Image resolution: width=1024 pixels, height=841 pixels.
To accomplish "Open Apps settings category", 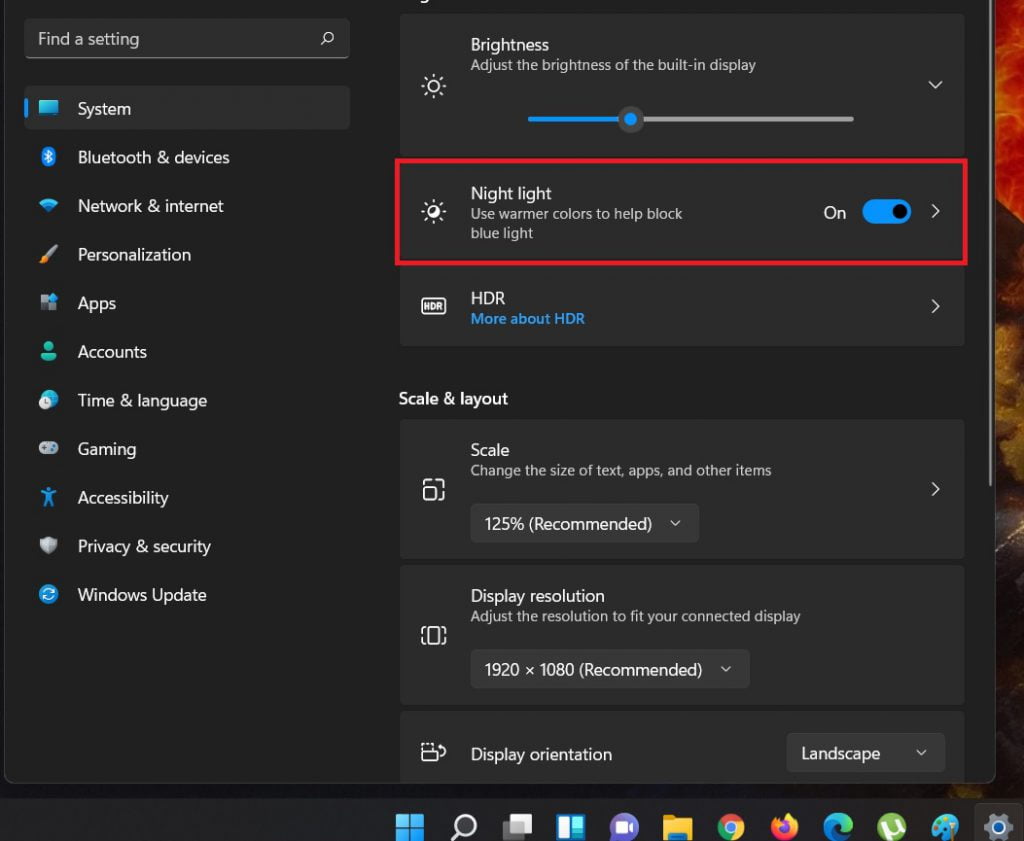I will (x=187, y=303).
